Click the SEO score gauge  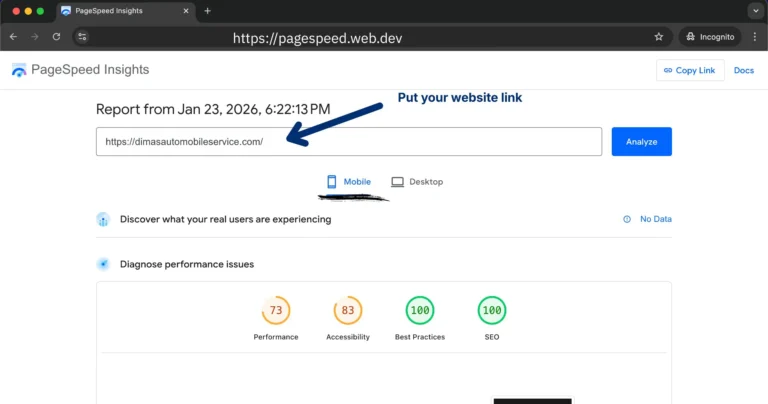492,310
